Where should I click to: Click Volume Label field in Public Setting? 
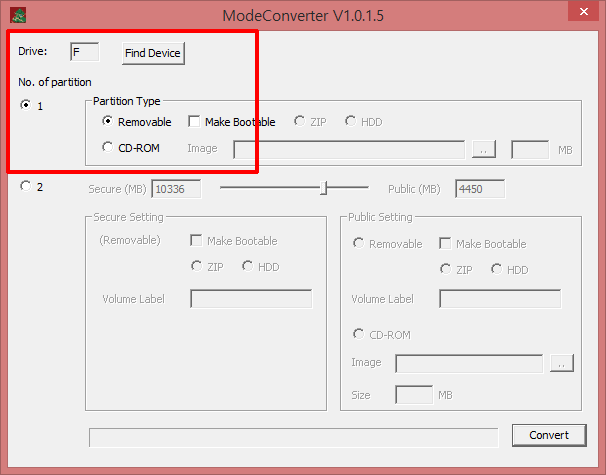(500, 298)
